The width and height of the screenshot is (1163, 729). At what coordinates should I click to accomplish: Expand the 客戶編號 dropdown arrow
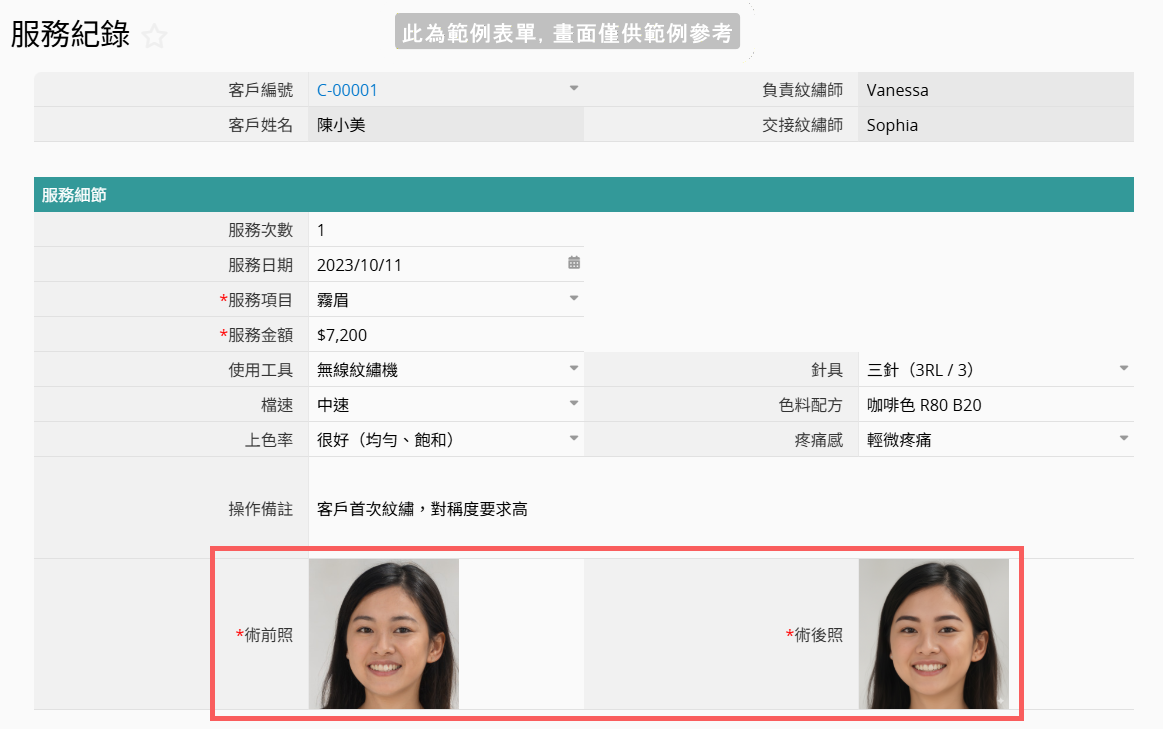574,89
